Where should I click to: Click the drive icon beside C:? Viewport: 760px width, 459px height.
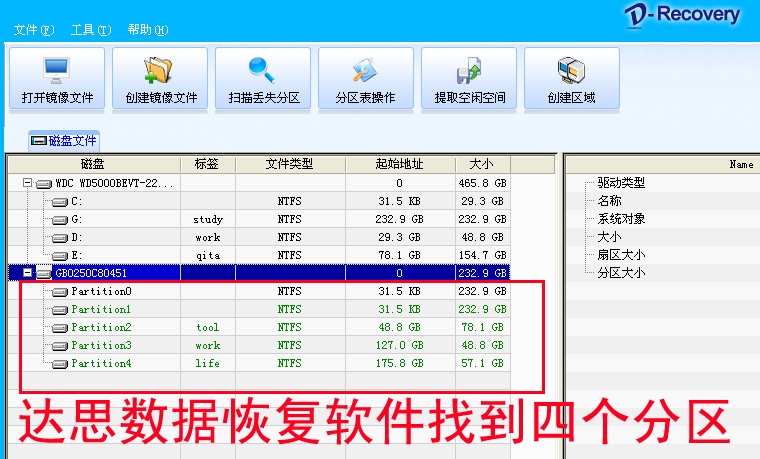(60, 202)
